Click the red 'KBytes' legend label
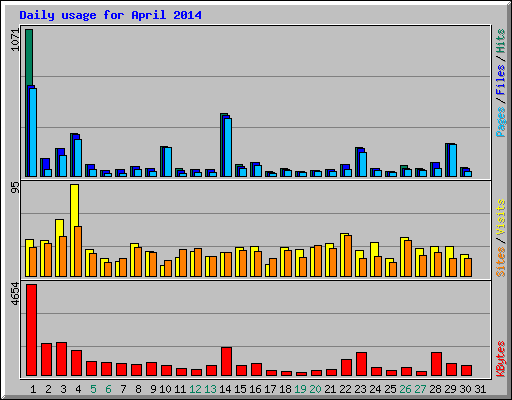Image resolution: width=512 pixels, height=400 pixels. [x=501, y=359]
